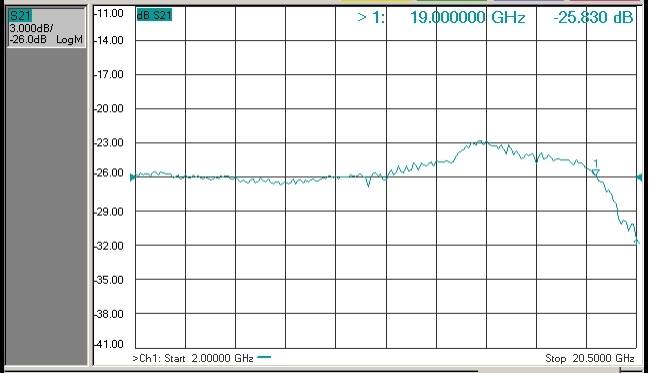
Task: Click the -20.00 y-axis label
Action: point(109,108)
